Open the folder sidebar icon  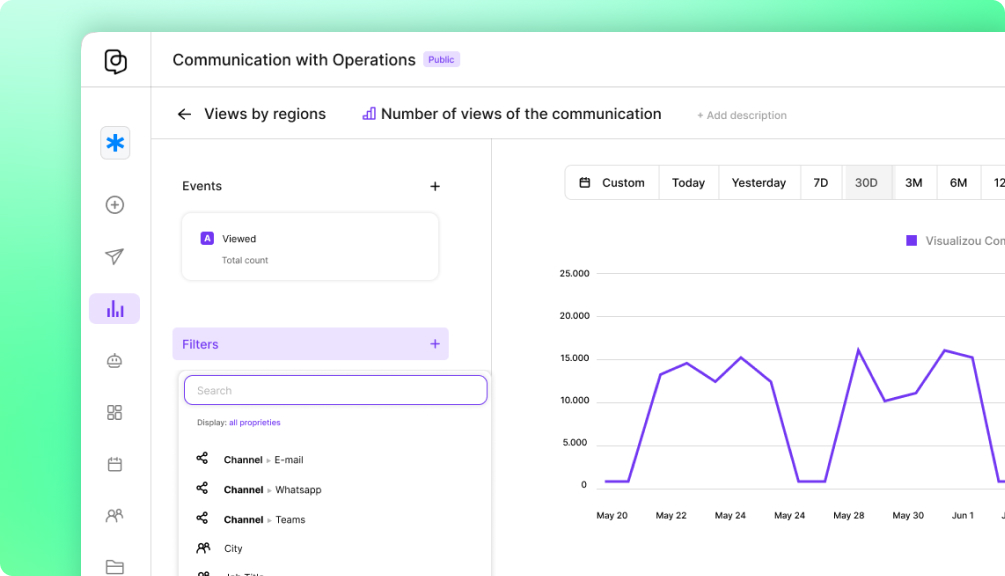[x=115, y=566]
